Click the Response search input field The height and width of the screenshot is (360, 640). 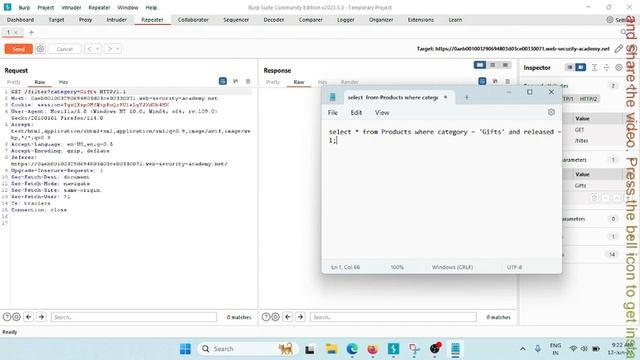(393, 317)
